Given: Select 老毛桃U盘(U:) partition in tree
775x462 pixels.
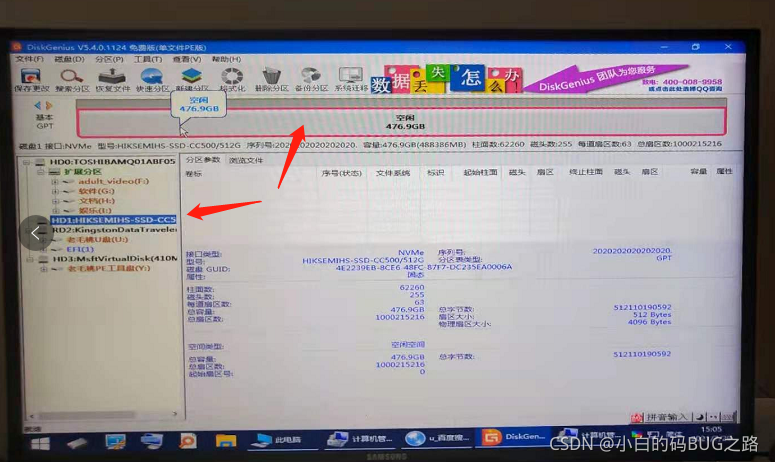Looking at the screenshot, I should [97, 240].
